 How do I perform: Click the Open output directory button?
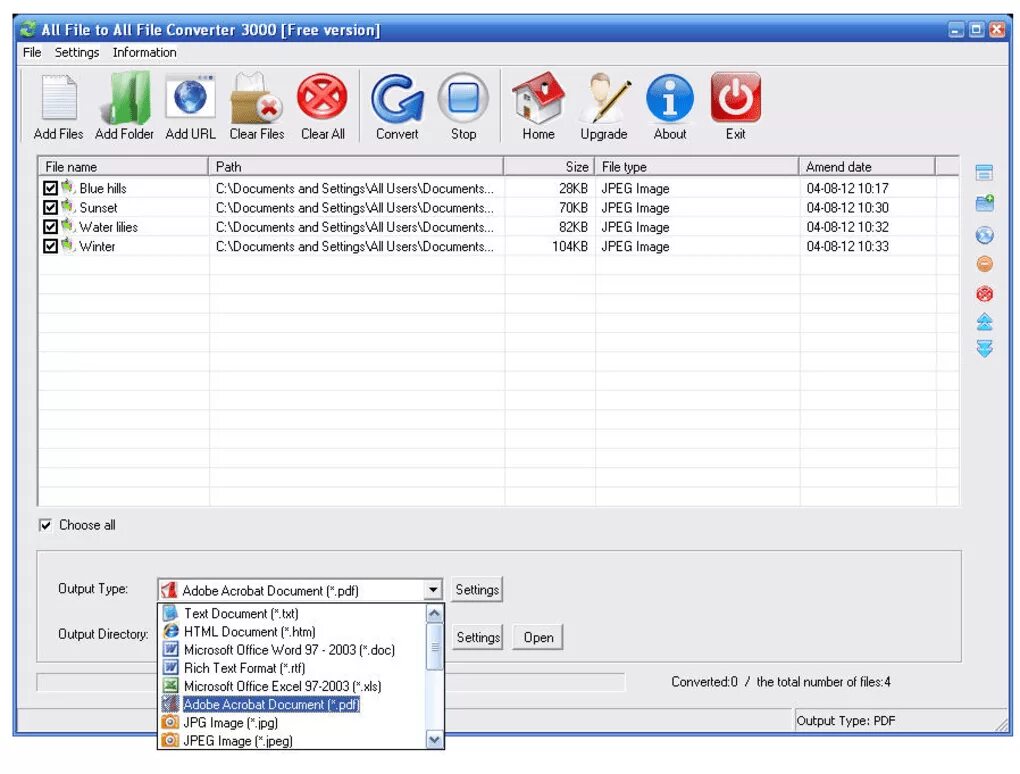(539, 637)
